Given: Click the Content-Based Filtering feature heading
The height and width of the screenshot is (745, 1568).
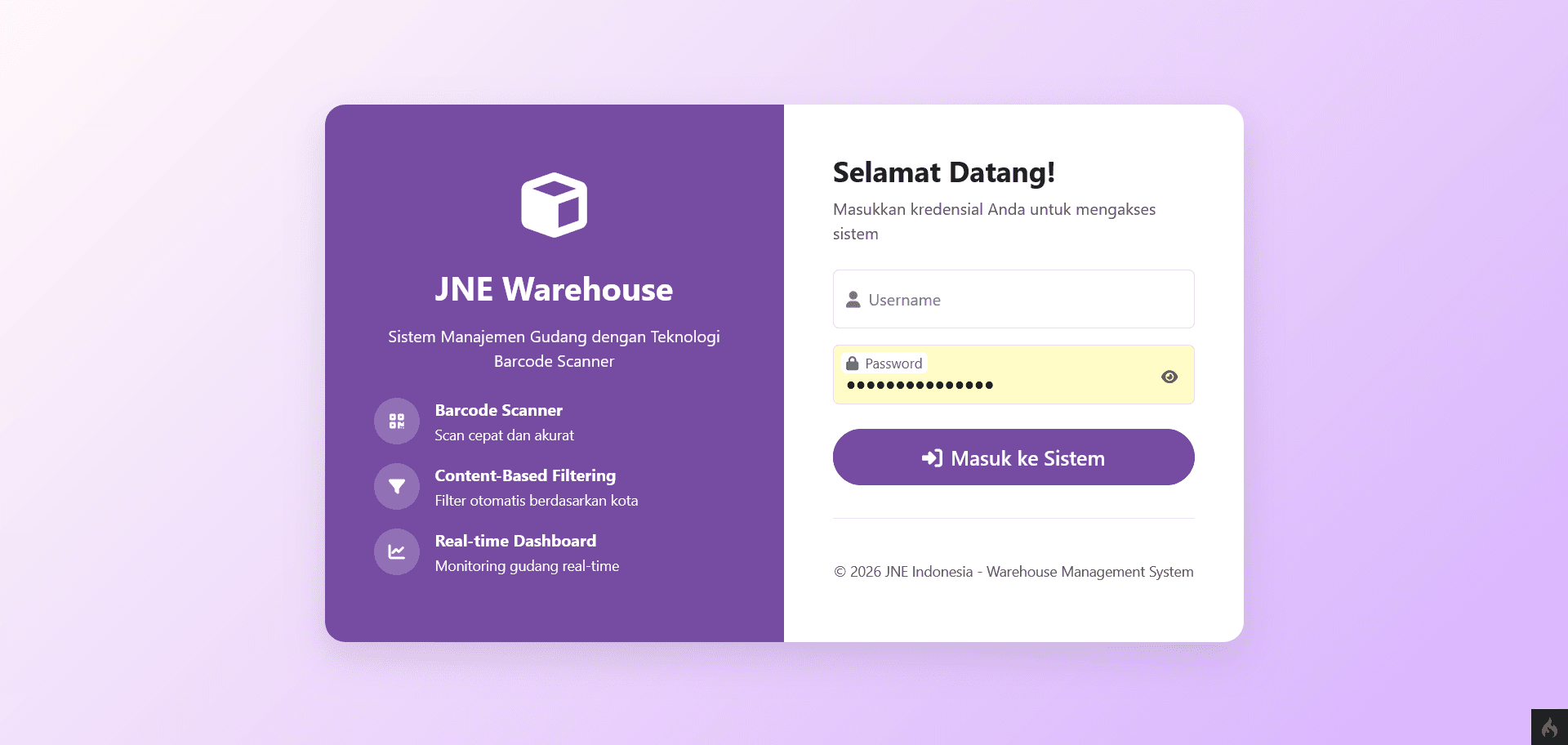Looking at the screenshot, I should click(x=525, y=475).
